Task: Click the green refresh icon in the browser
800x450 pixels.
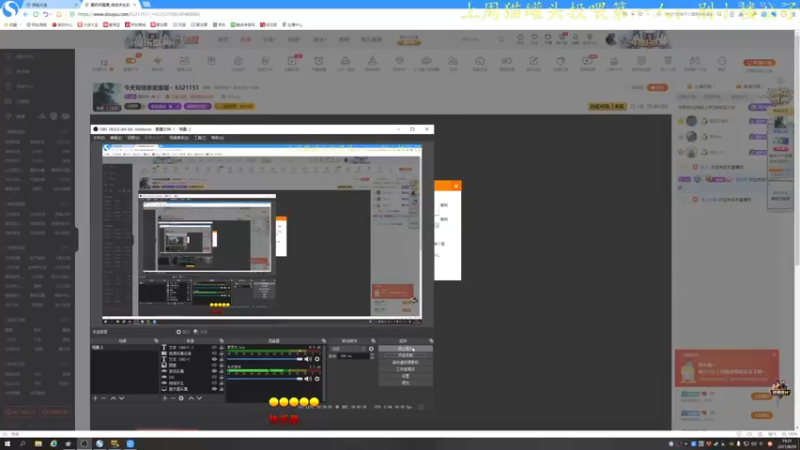Action: [35, 14]
